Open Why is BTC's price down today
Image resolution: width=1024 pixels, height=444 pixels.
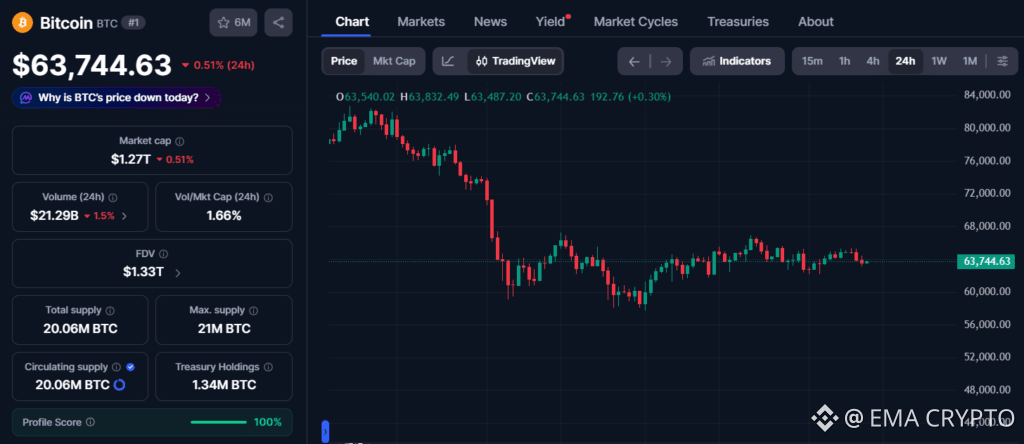tap(117, 98)
